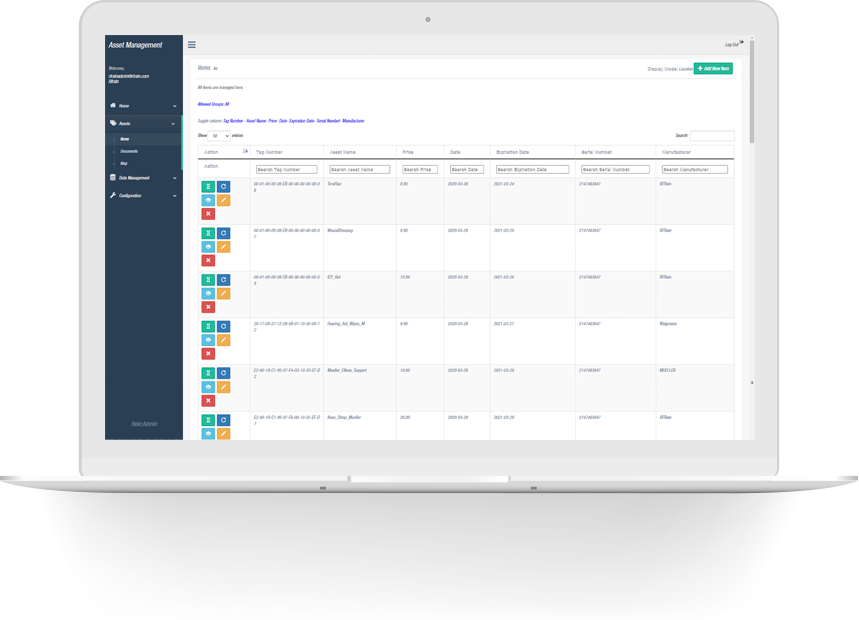Click the orange pencil edit icon for ICY_Hot
Image resolution: width=859 pixels, height=620 pixels.
(x=224, y=294)
